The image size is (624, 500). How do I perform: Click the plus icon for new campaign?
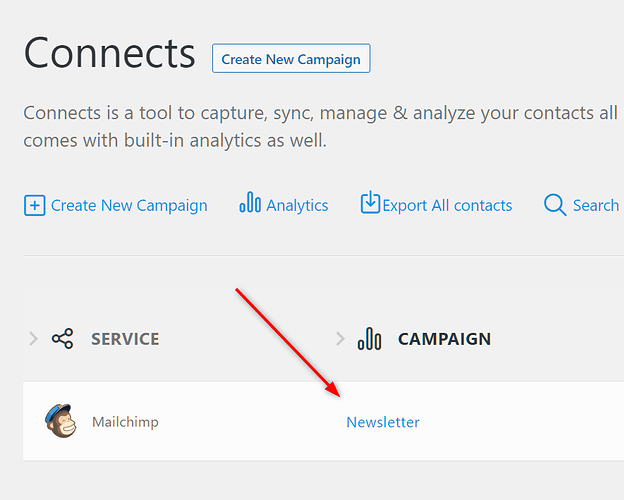click(x=35, y=205)
